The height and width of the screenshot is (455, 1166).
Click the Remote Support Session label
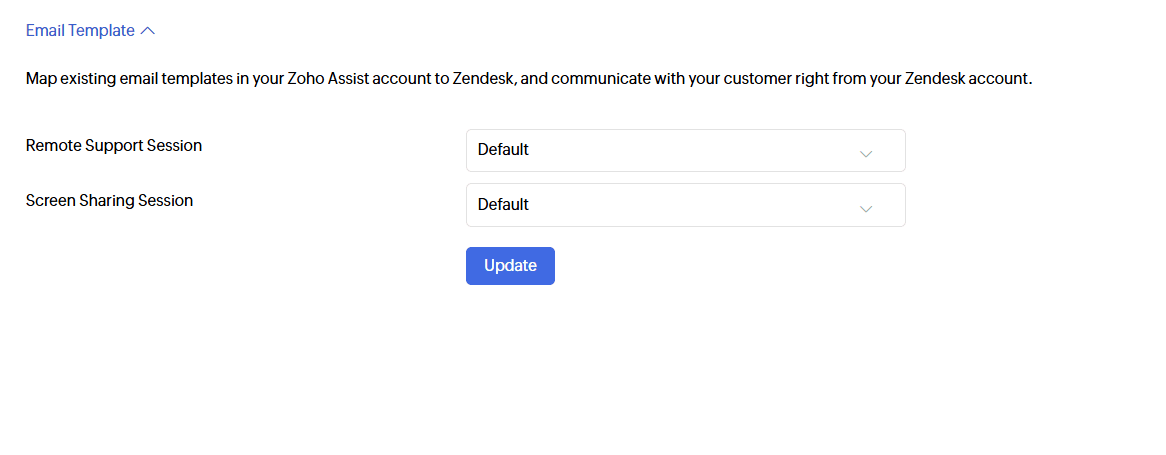coord(114,145)
